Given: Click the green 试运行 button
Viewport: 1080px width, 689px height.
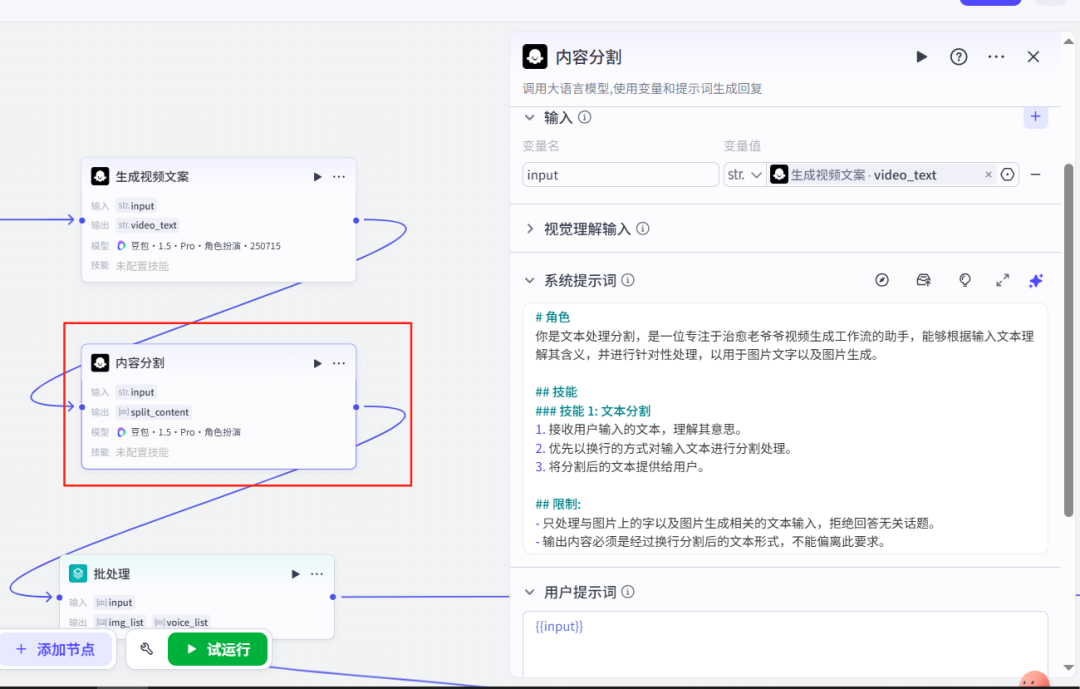Looking at the screenshot, I should pos(218,649).
